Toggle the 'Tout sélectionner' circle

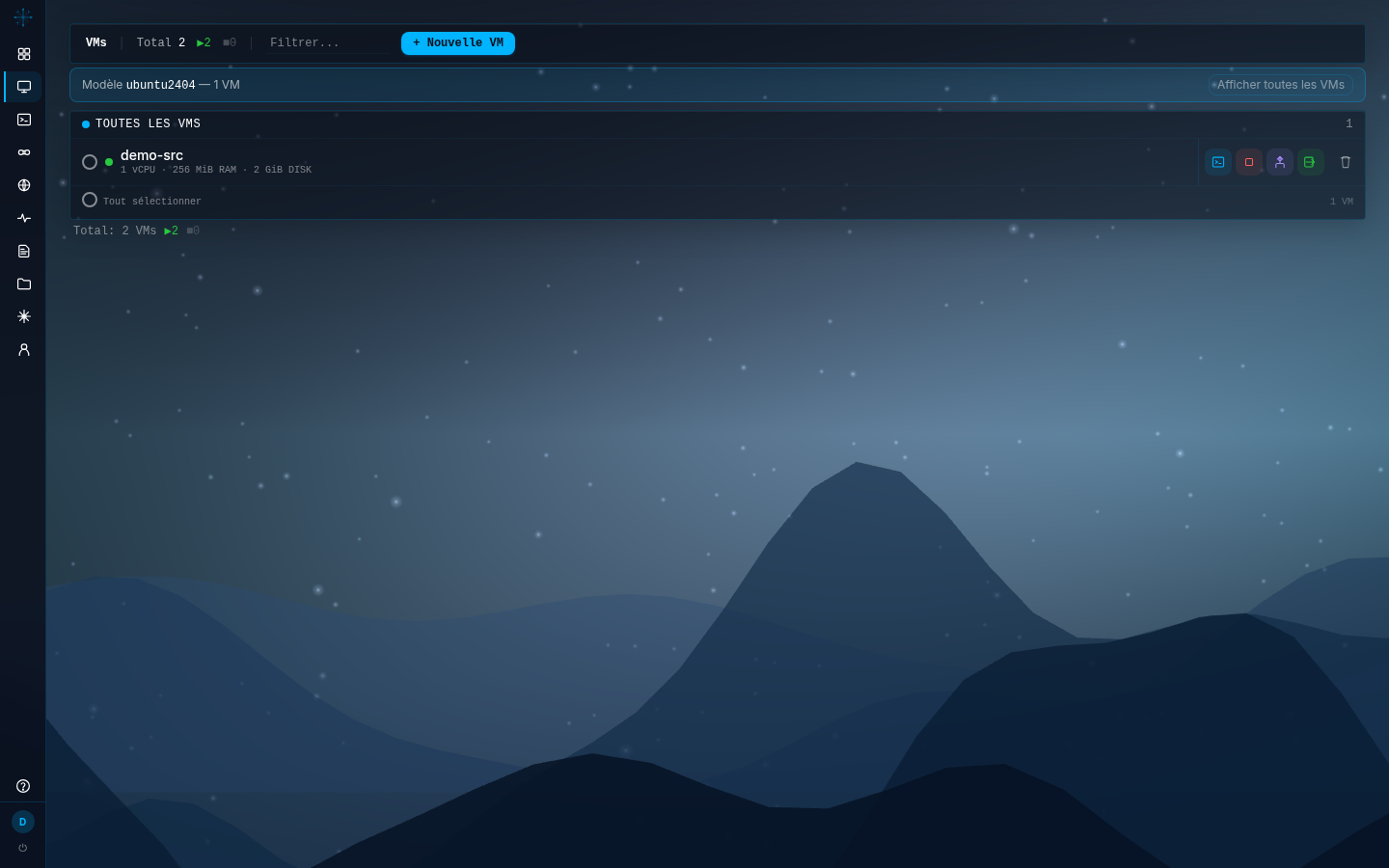pyautogui.click(x=90, y=200)
